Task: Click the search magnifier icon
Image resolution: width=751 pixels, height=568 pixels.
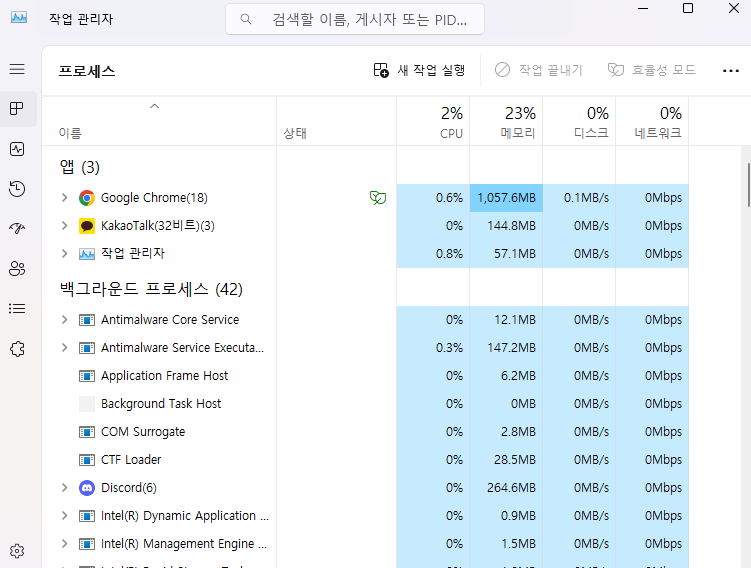Action: point(246,19)
